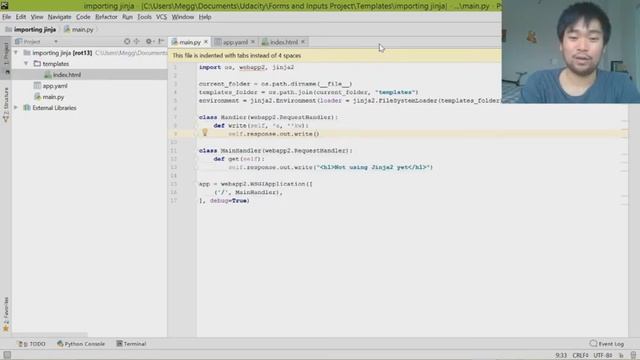Close the main.py editor tab
Screen dimensions: 640x360
tap(206, 42)
